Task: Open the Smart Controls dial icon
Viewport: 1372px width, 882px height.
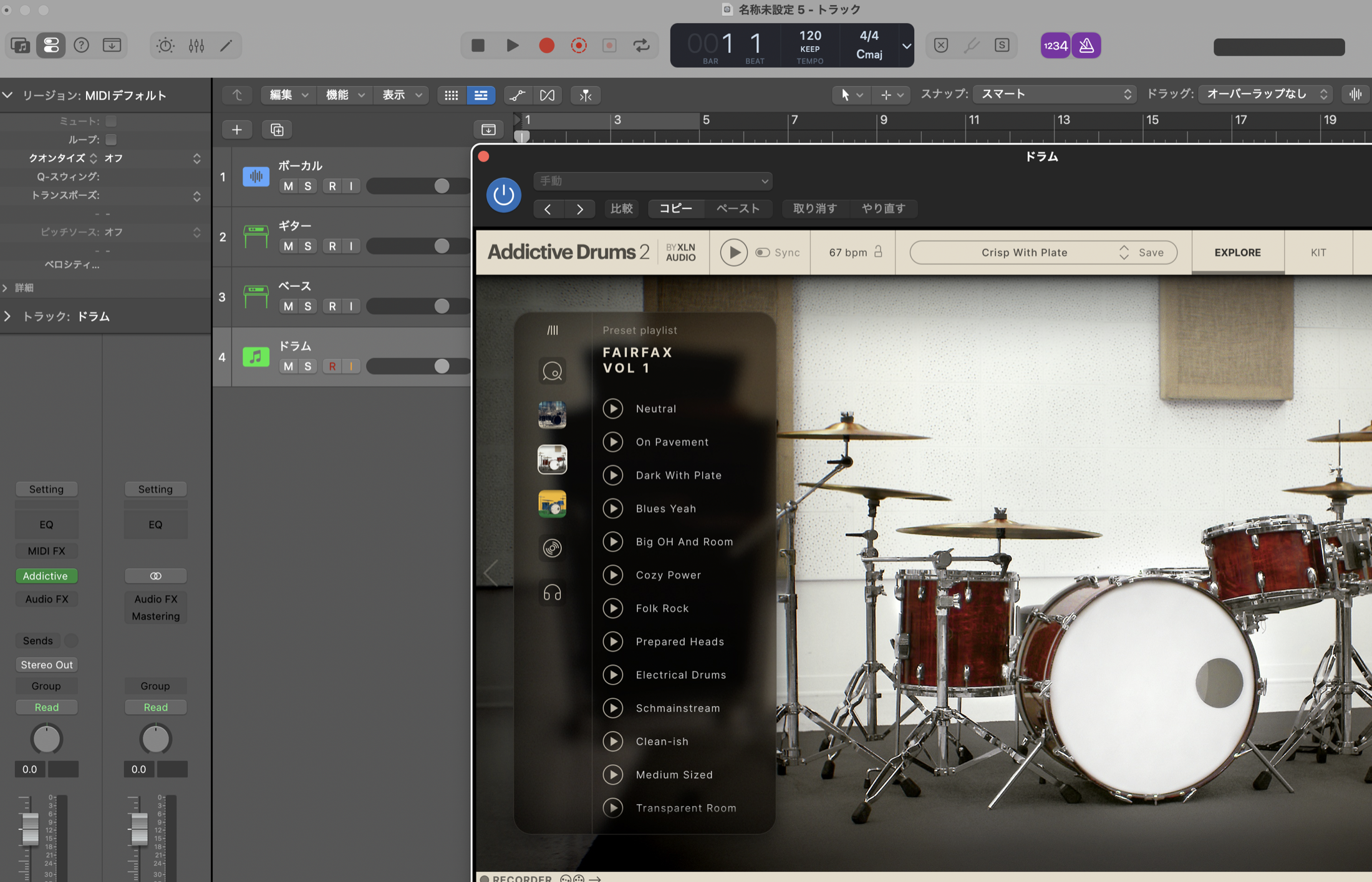Action: point(165,46)
